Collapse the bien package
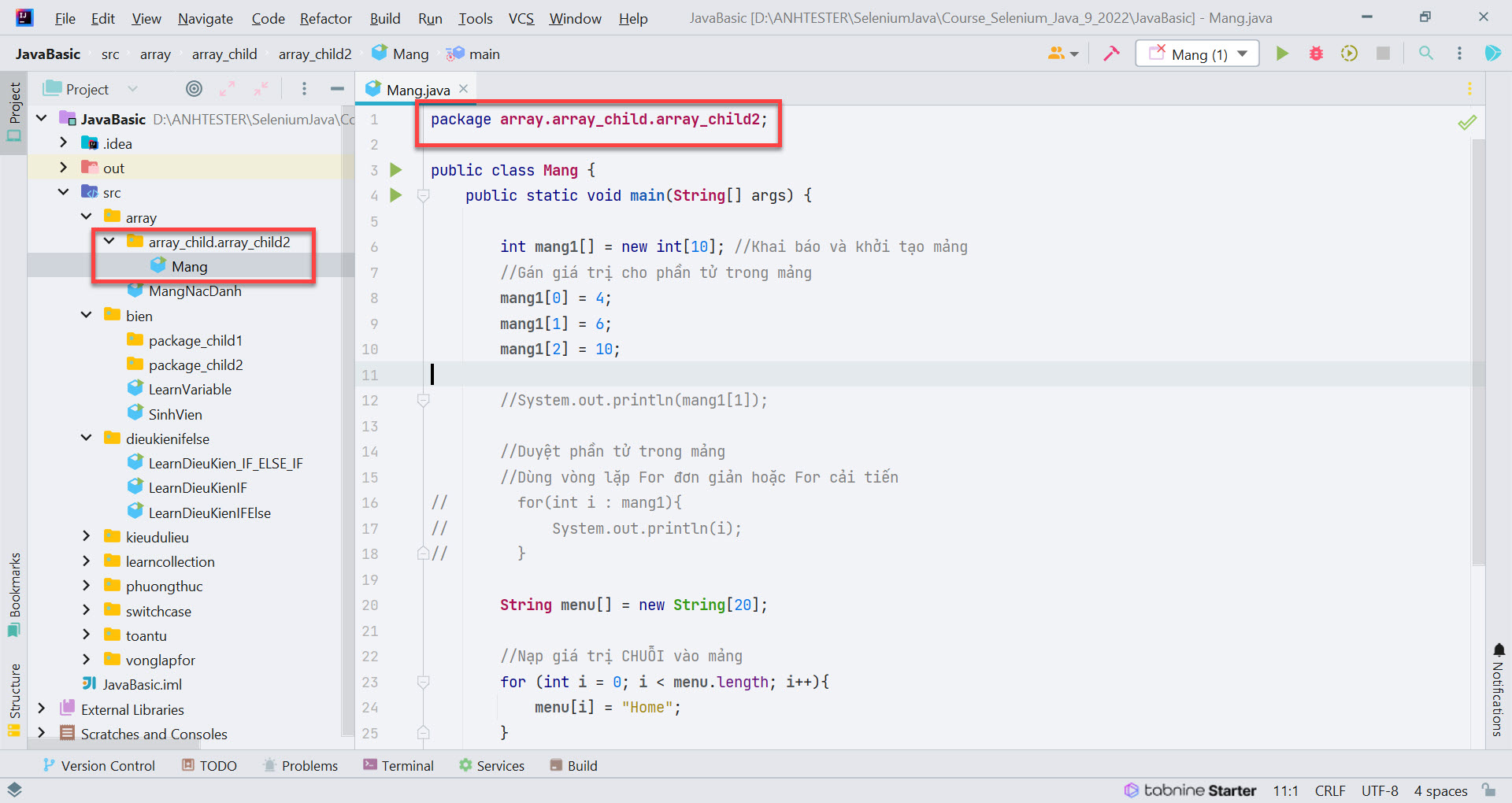 pos(87,315)
